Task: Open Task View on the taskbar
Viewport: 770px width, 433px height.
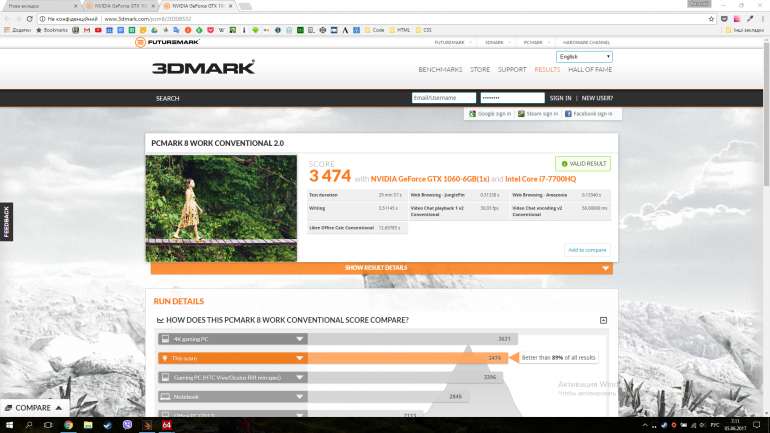Action: (48, 425)
